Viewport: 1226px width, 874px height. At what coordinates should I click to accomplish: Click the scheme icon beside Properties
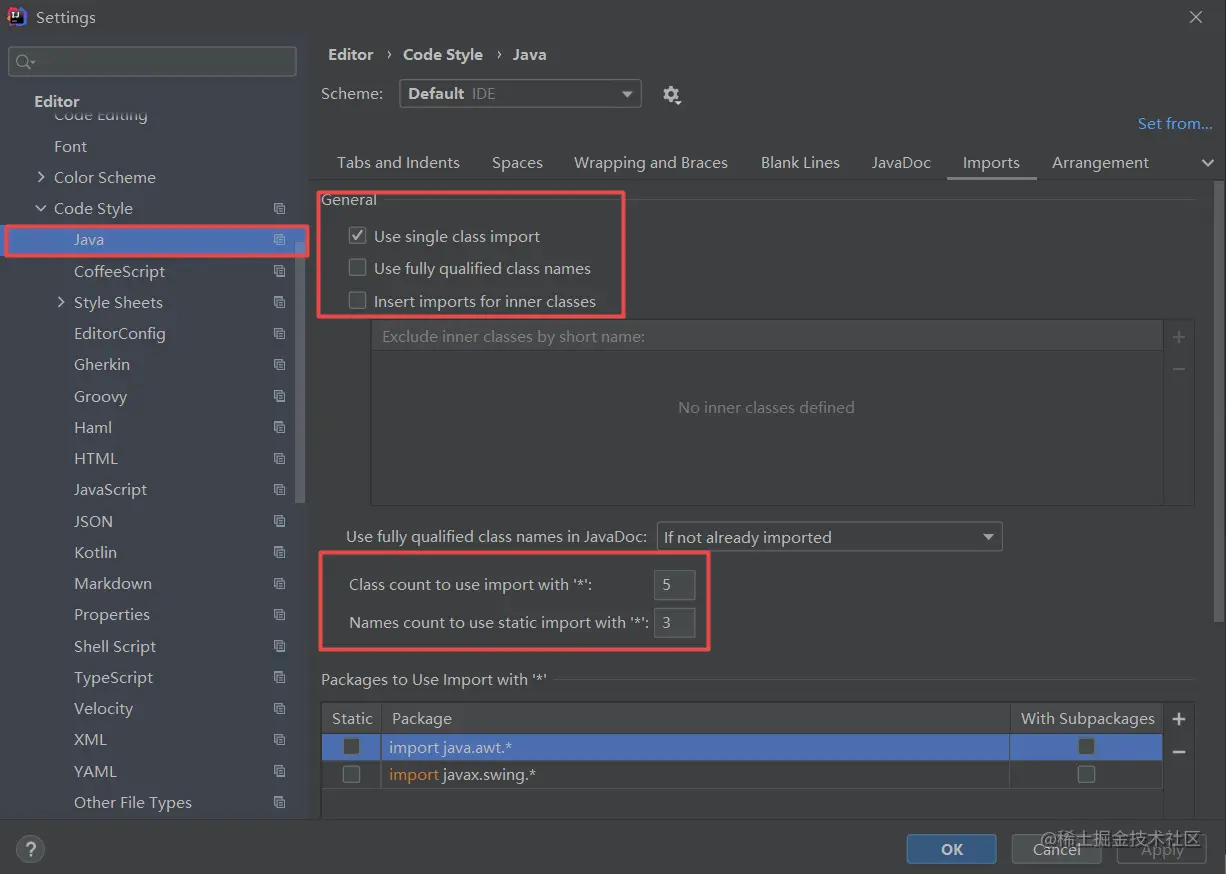pyautogui.click(x=279, y=615)
